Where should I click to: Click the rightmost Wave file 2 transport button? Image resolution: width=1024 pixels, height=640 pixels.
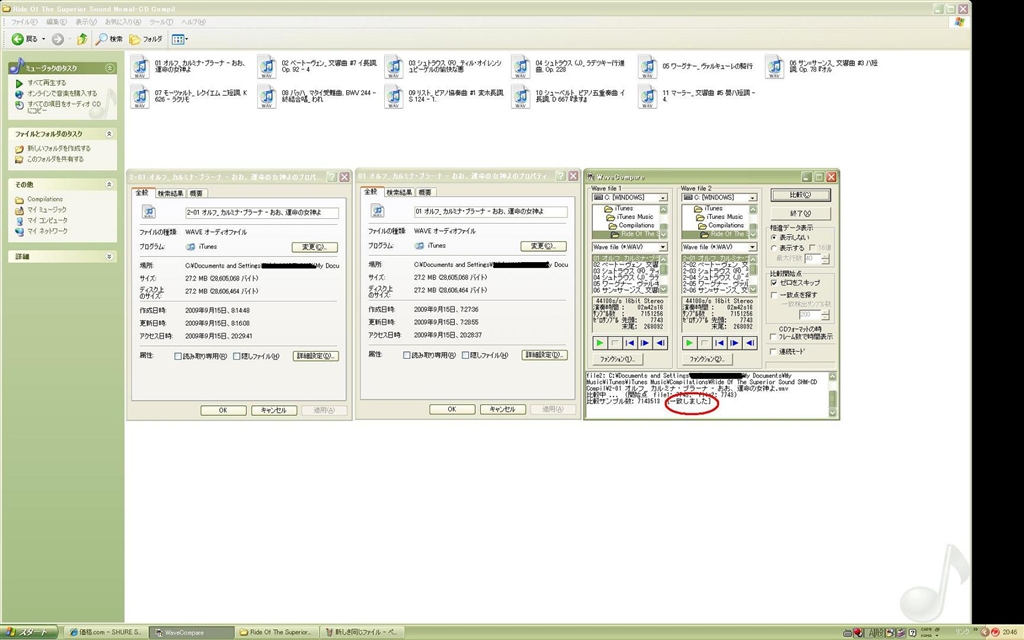pyautogui.click(x=750, y=343)
